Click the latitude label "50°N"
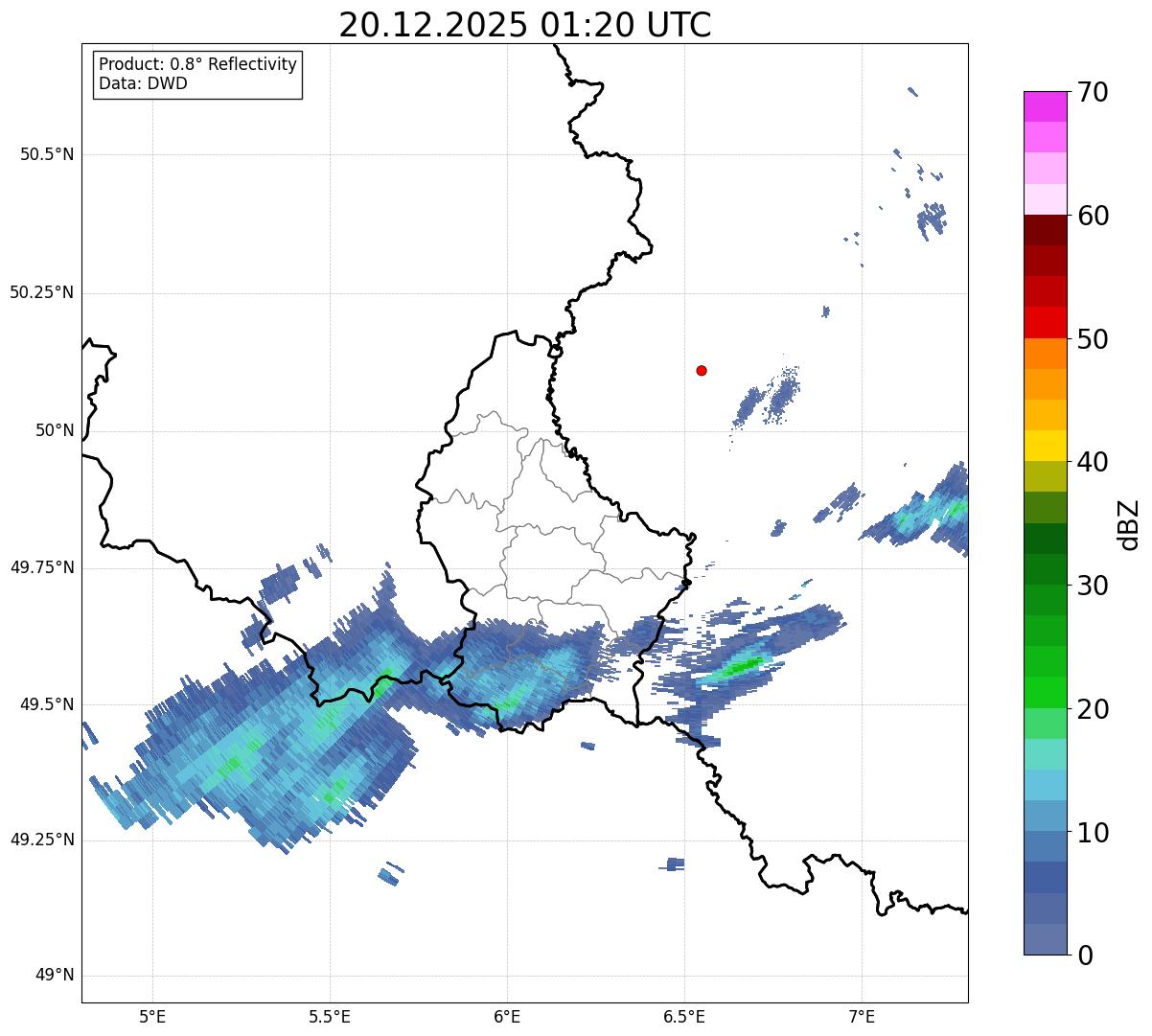Image resolution: width=1152 pixels, height=1036 pixels. (x=55, y=430)
